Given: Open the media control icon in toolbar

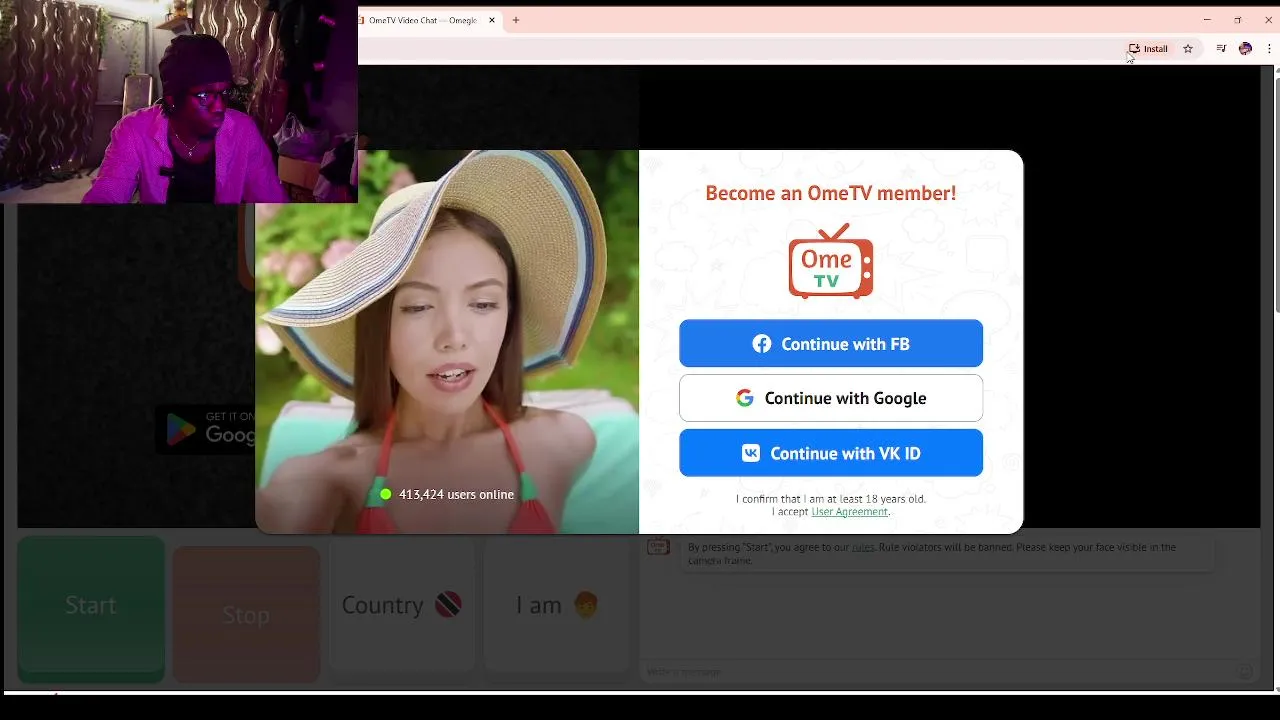Looking at the screenshot, I should coord(1221,48).
